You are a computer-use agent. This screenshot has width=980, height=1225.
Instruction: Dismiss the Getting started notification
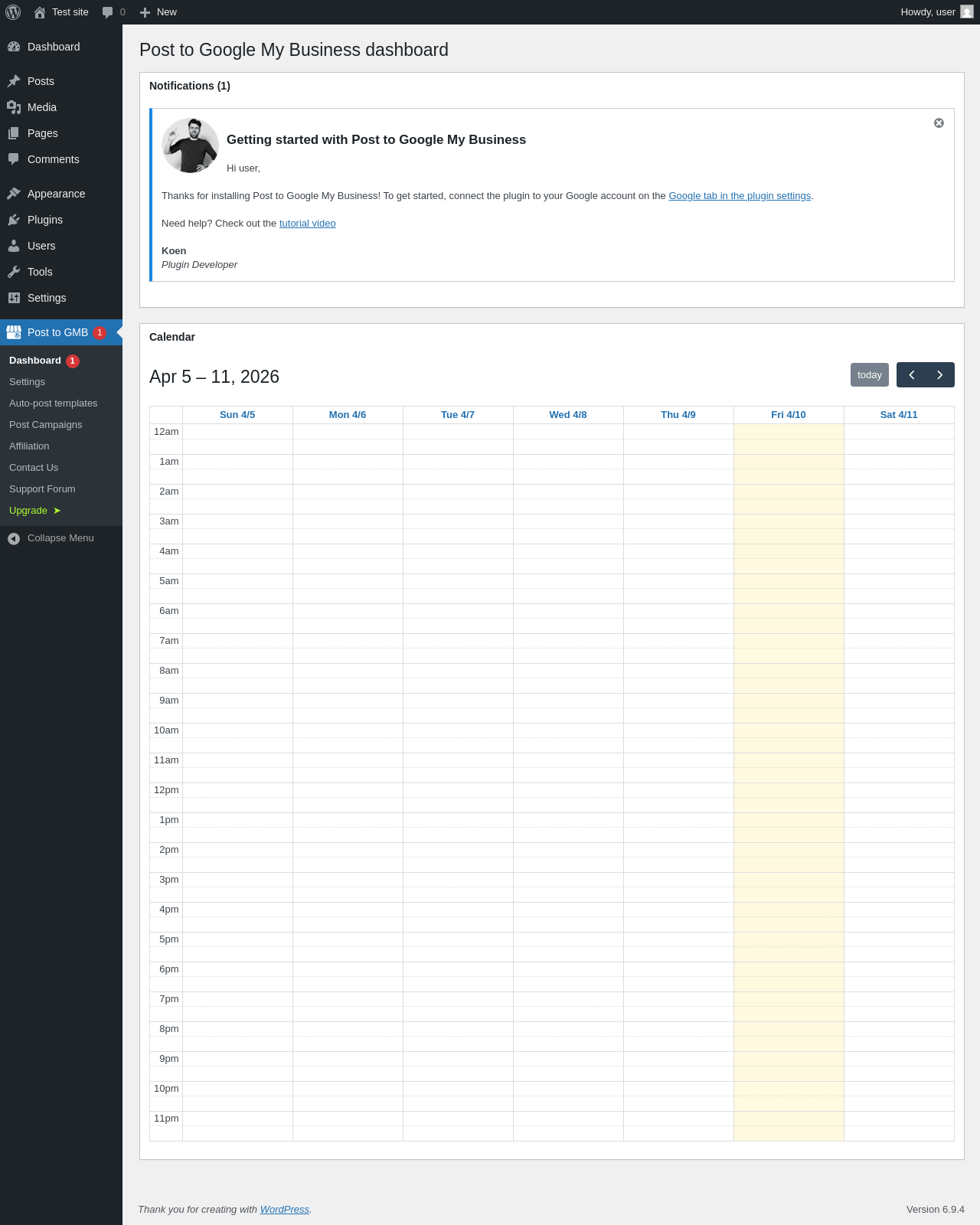point(939,123)
